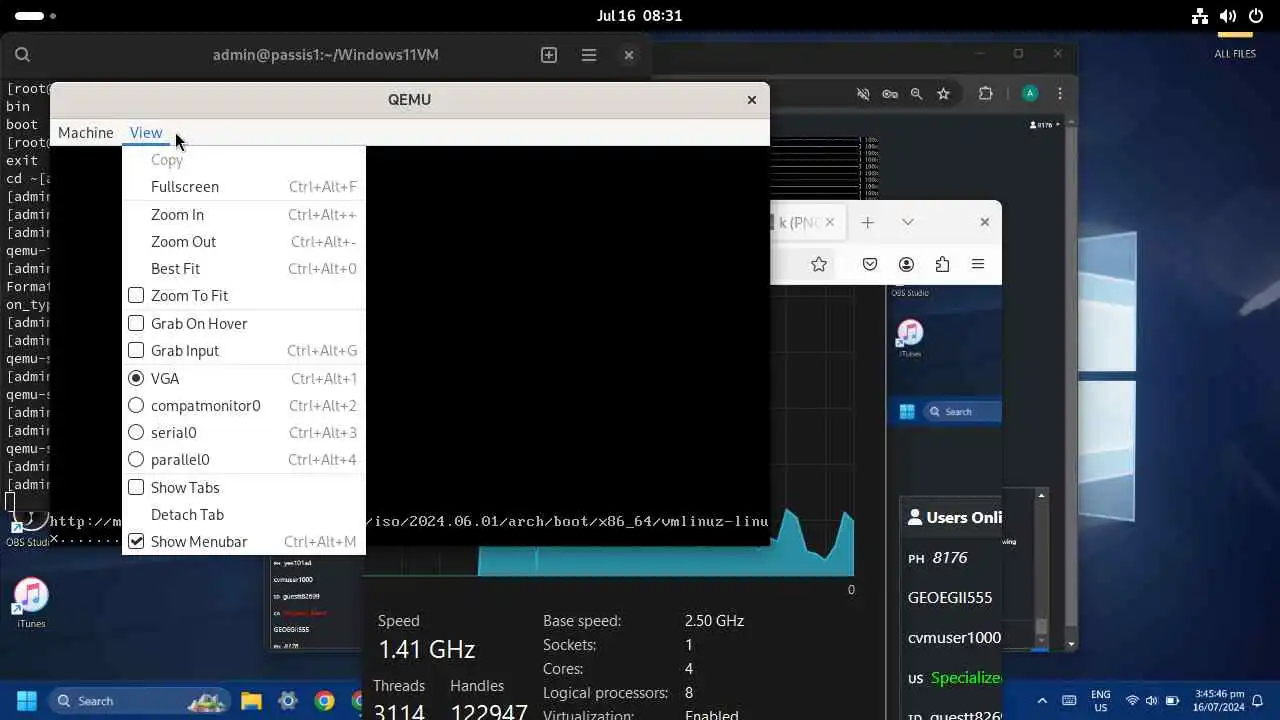The height and width of the screenshot is (720, 1280).
Task: Close the QEMU window
Action: tap(752, 100)
